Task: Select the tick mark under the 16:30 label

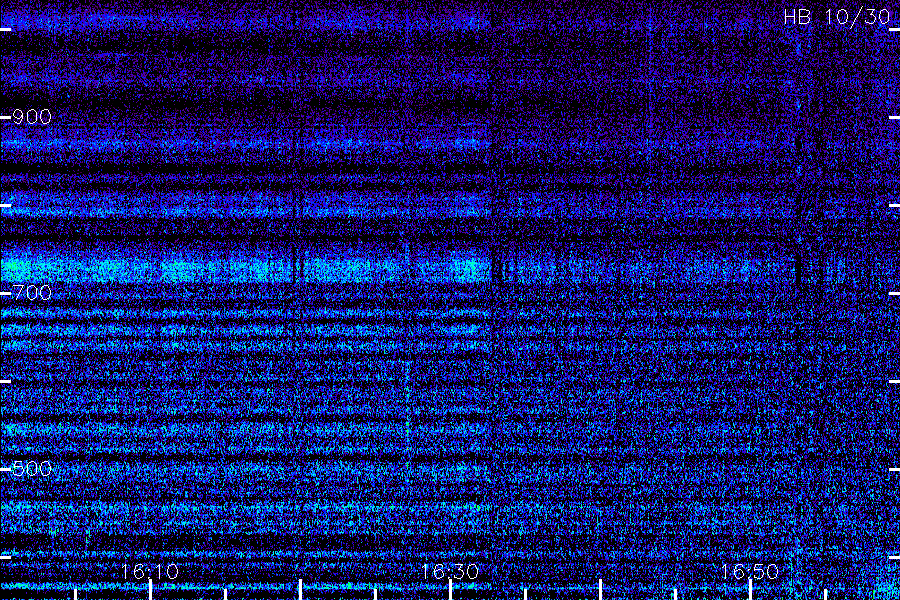Action: 450,590
